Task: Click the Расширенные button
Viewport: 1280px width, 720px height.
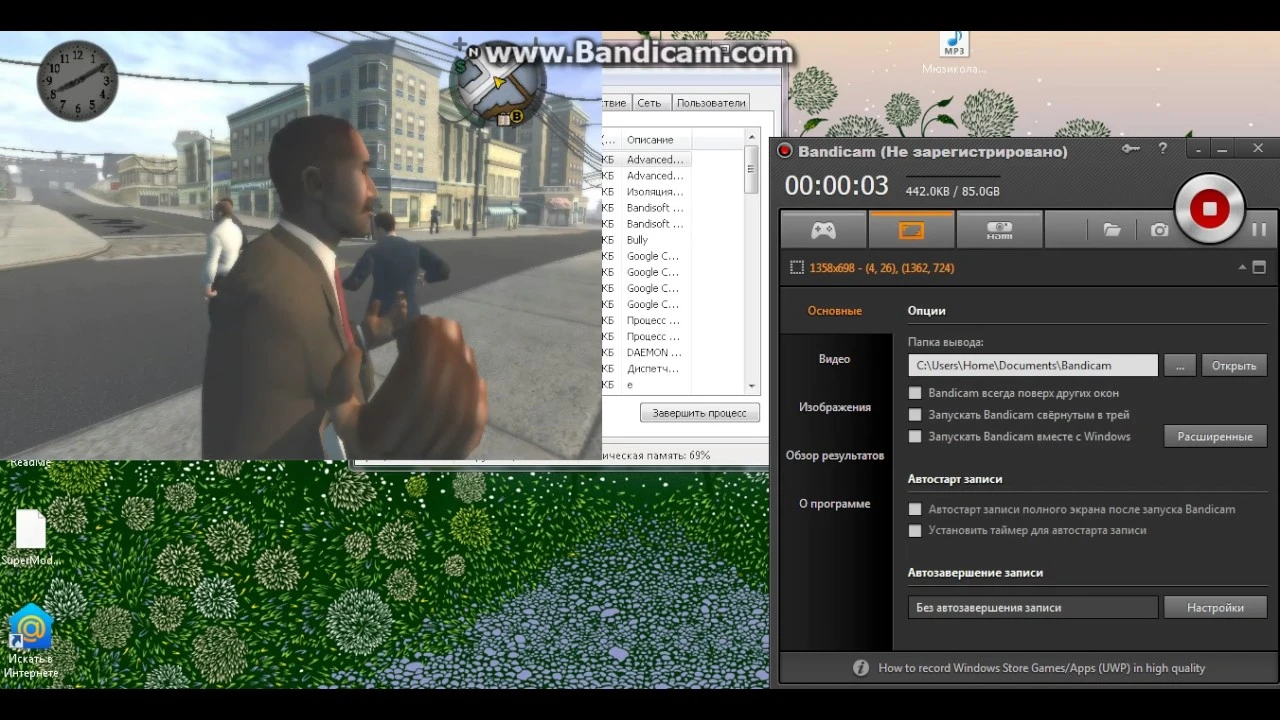Action: [x=1215, y=437]
